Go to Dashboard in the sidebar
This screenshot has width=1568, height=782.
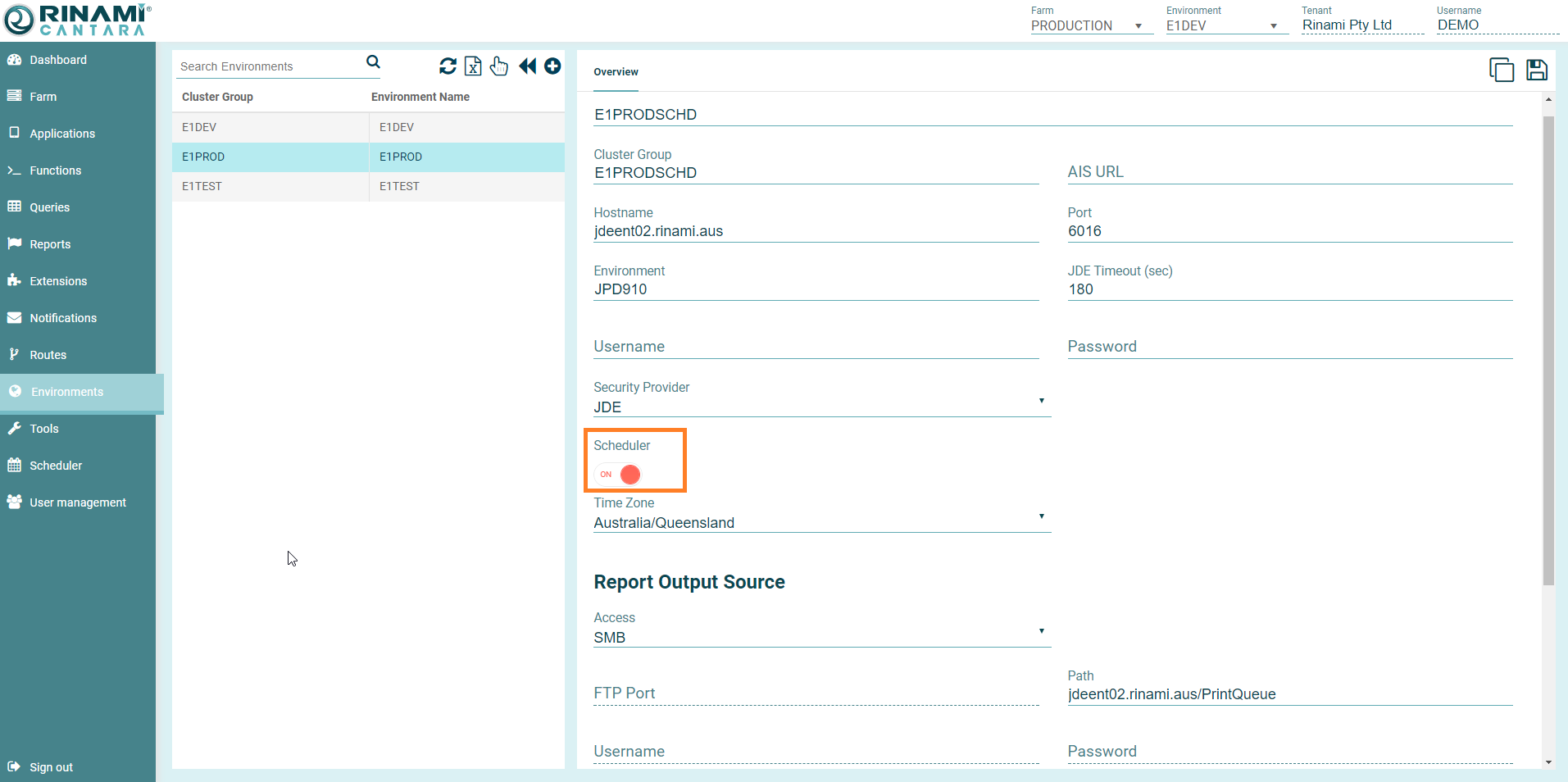(x=57, y=60)
